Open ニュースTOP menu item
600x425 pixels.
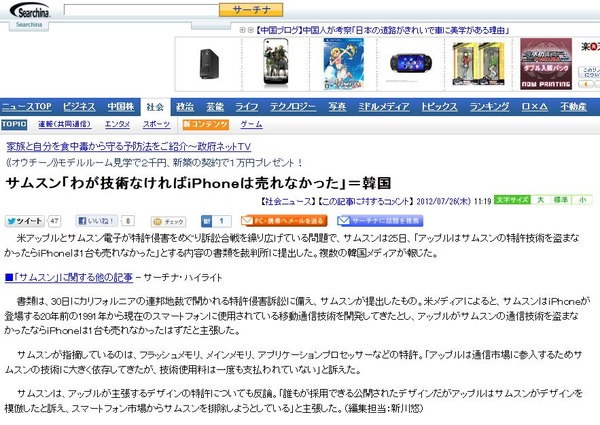(x=26, y=106)
